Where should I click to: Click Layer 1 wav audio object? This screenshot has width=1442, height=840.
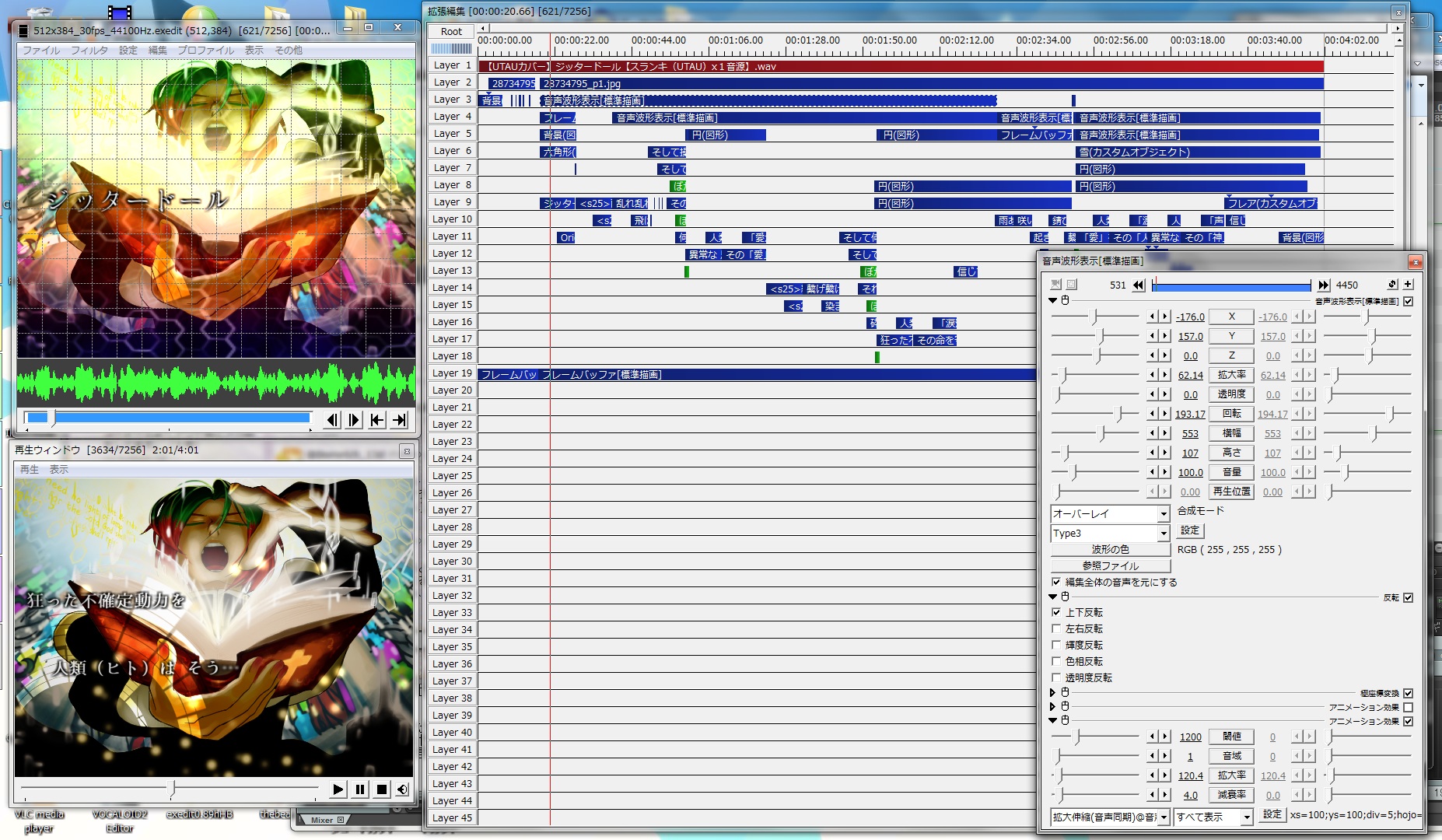901,66
